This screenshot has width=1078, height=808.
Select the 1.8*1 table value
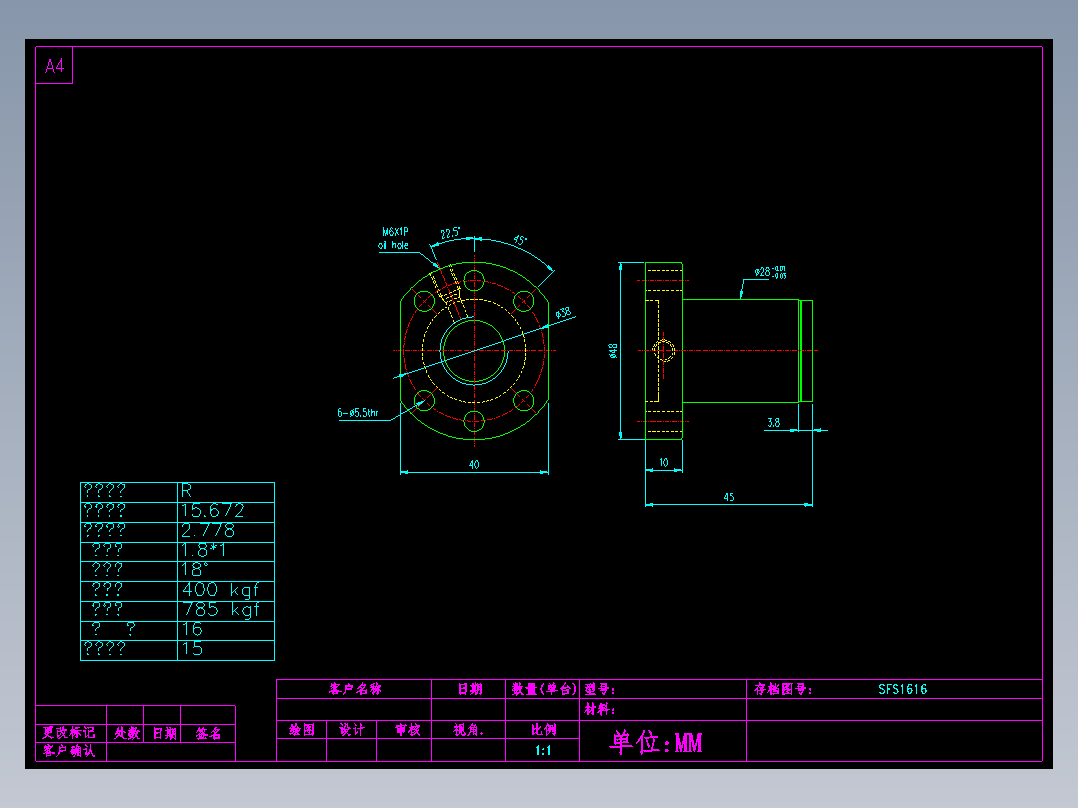pos(203,550)
